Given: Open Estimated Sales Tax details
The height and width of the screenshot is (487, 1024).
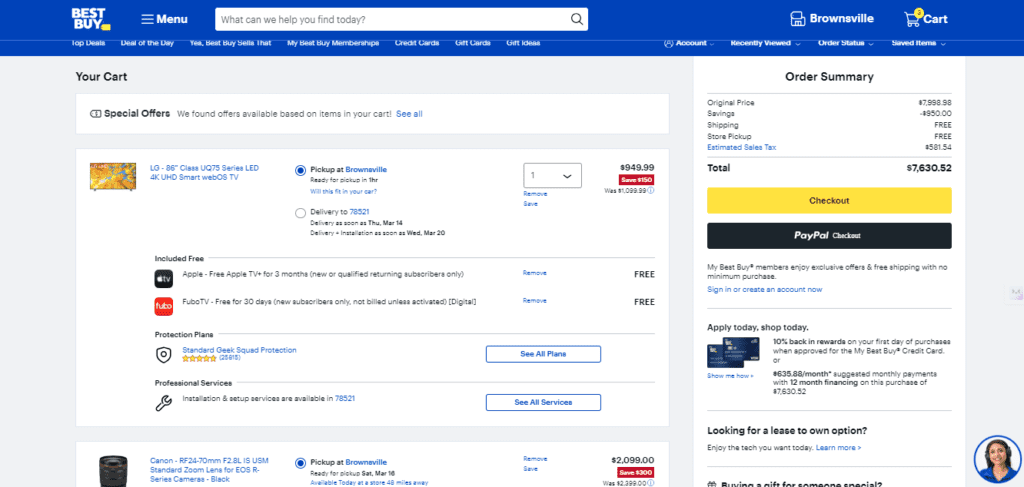Looking at the screenshot, I should pos(741,148).
